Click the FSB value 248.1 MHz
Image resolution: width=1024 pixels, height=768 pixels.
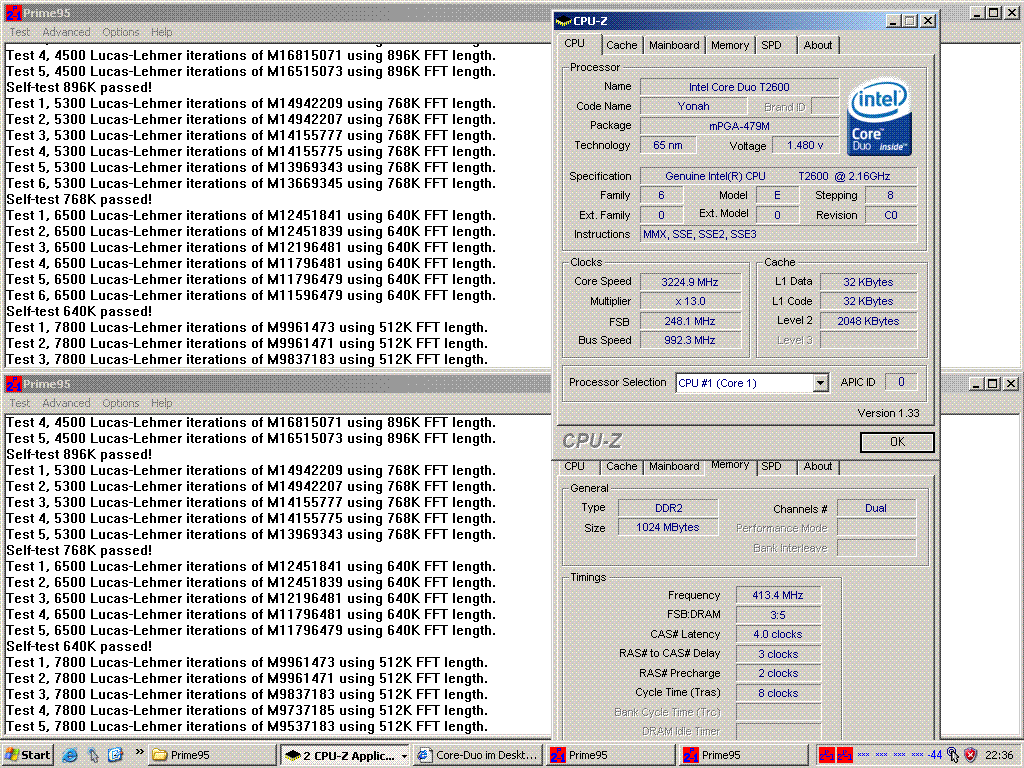coord(690,321)
